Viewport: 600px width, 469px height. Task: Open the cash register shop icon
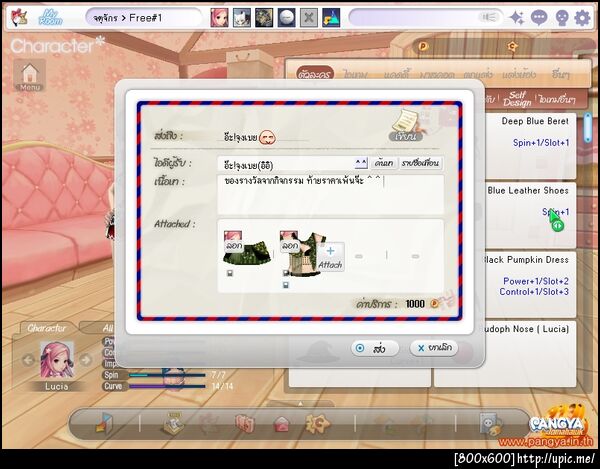(172, 423)
